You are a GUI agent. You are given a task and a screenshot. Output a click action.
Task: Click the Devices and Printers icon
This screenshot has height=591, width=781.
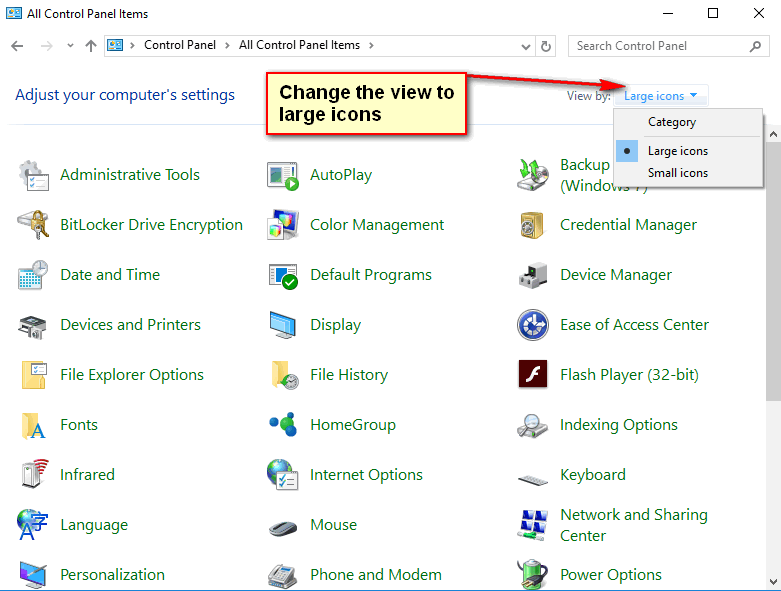pyautogui.click(x=32, y=327)
